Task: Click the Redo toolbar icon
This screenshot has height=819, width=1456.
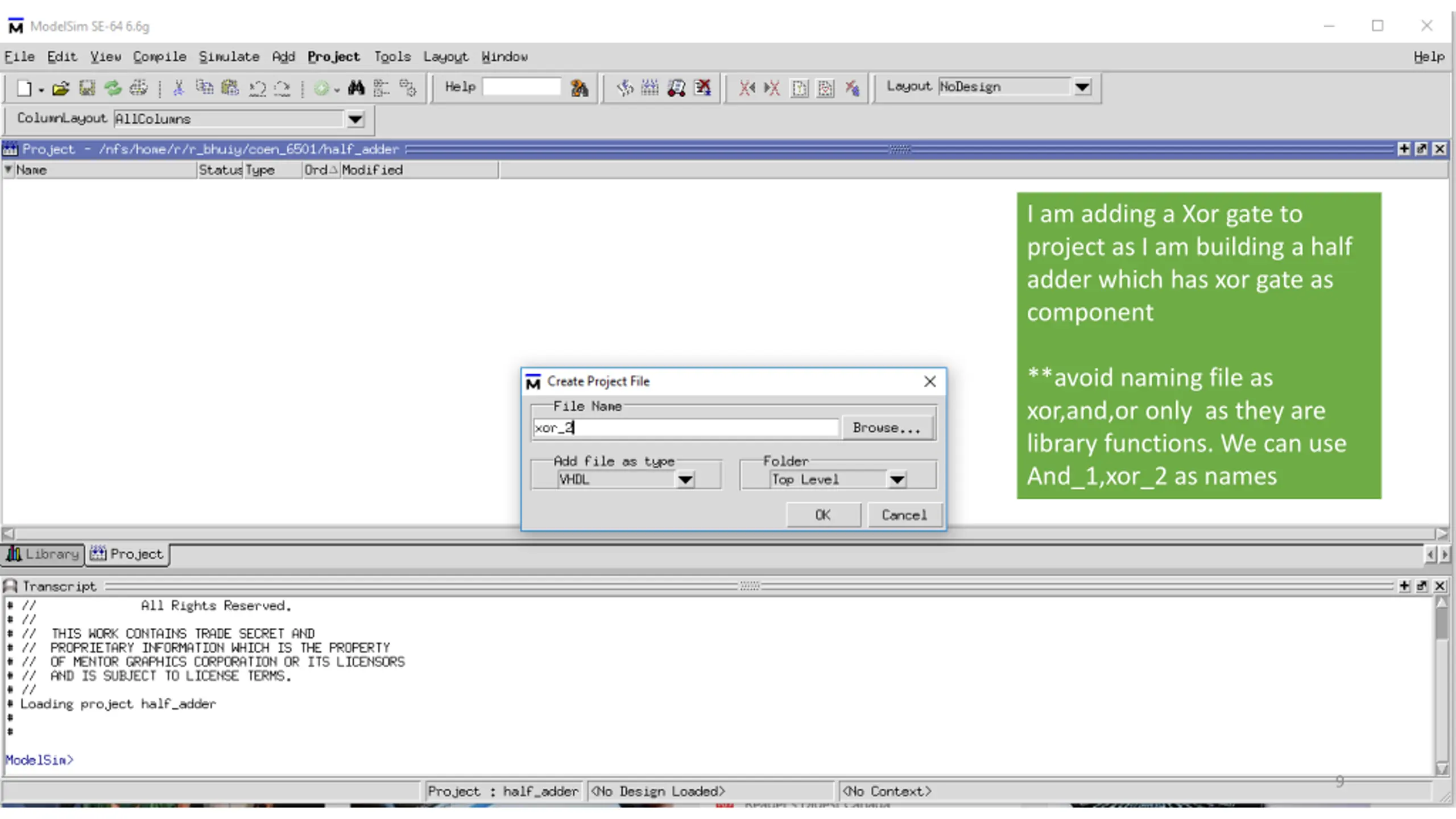Action: [282, 88]
